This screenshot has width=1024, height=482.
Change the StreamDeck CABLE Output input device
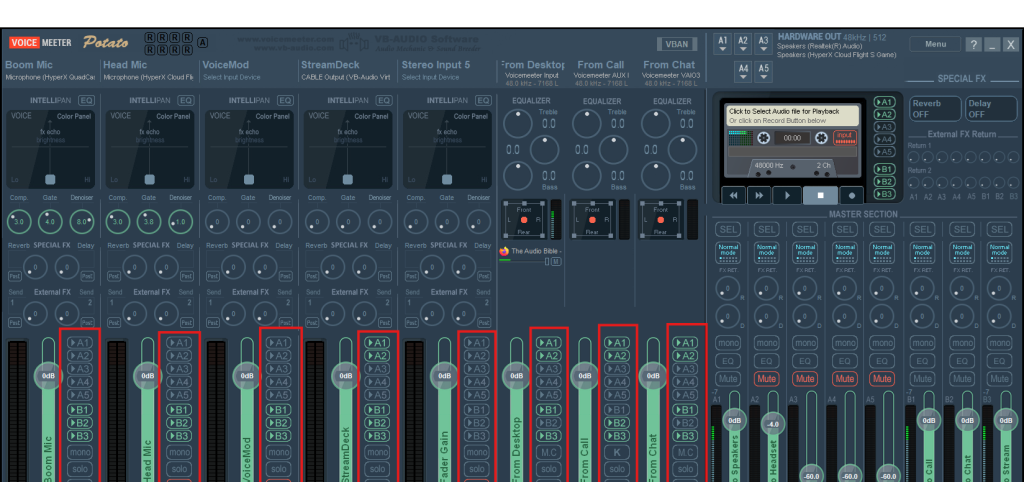pos(344,77)
